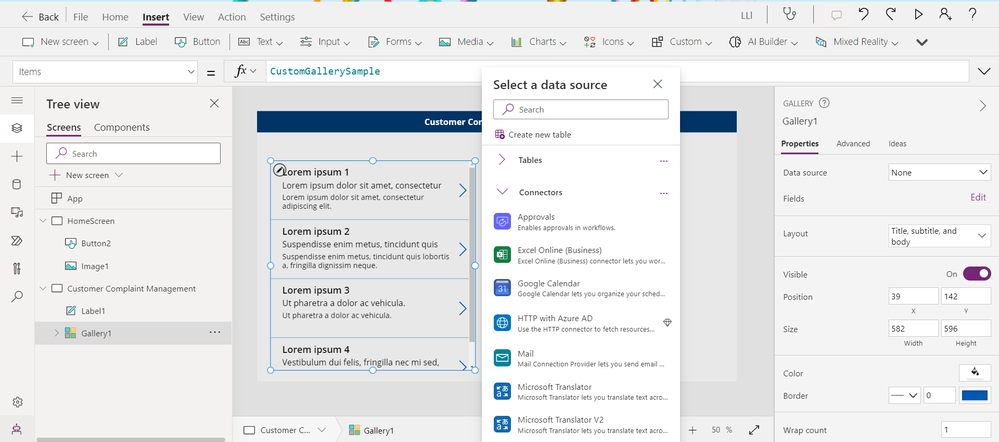Viewport: 999px width, 442px height.
Task: Toggle the Visible switch off
Action: (976, 273)
